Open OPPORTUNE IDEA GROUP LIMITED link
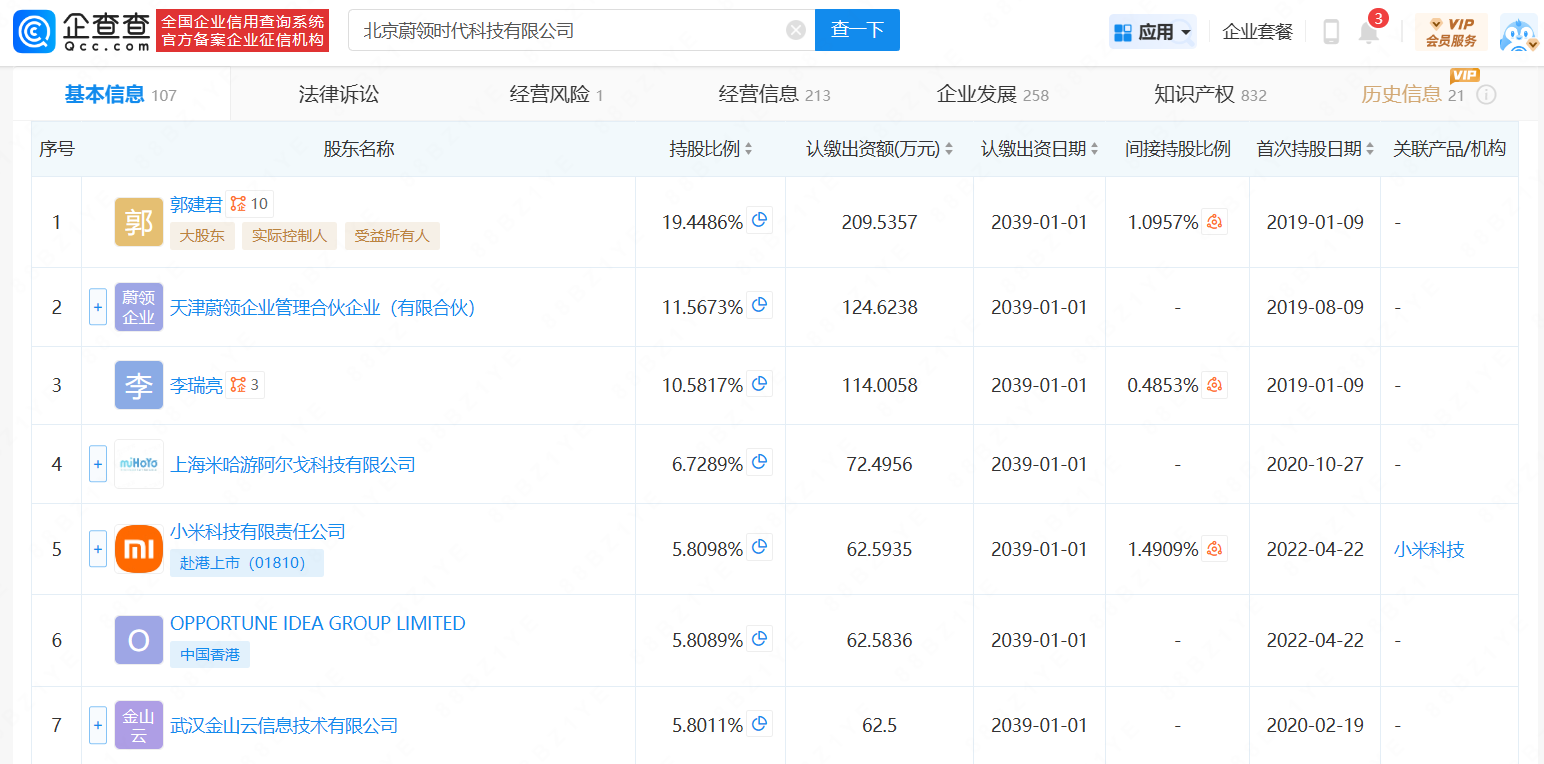 pyautogui.click(x=318, y=623)
